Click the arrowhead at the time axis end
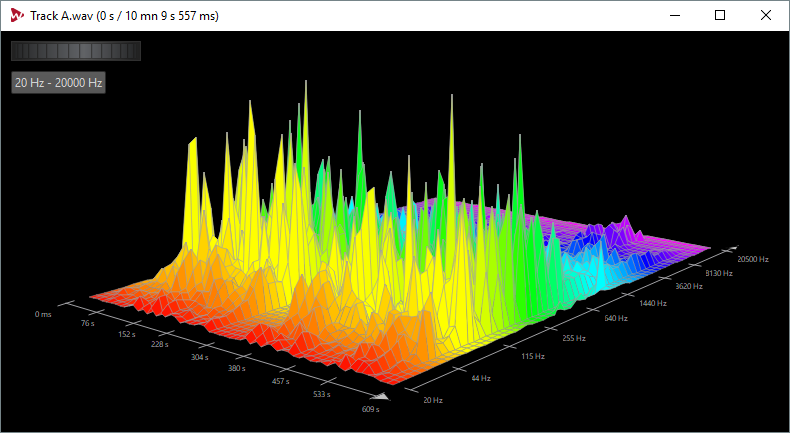Screen dimensions: 790x433 click(383, 396)
